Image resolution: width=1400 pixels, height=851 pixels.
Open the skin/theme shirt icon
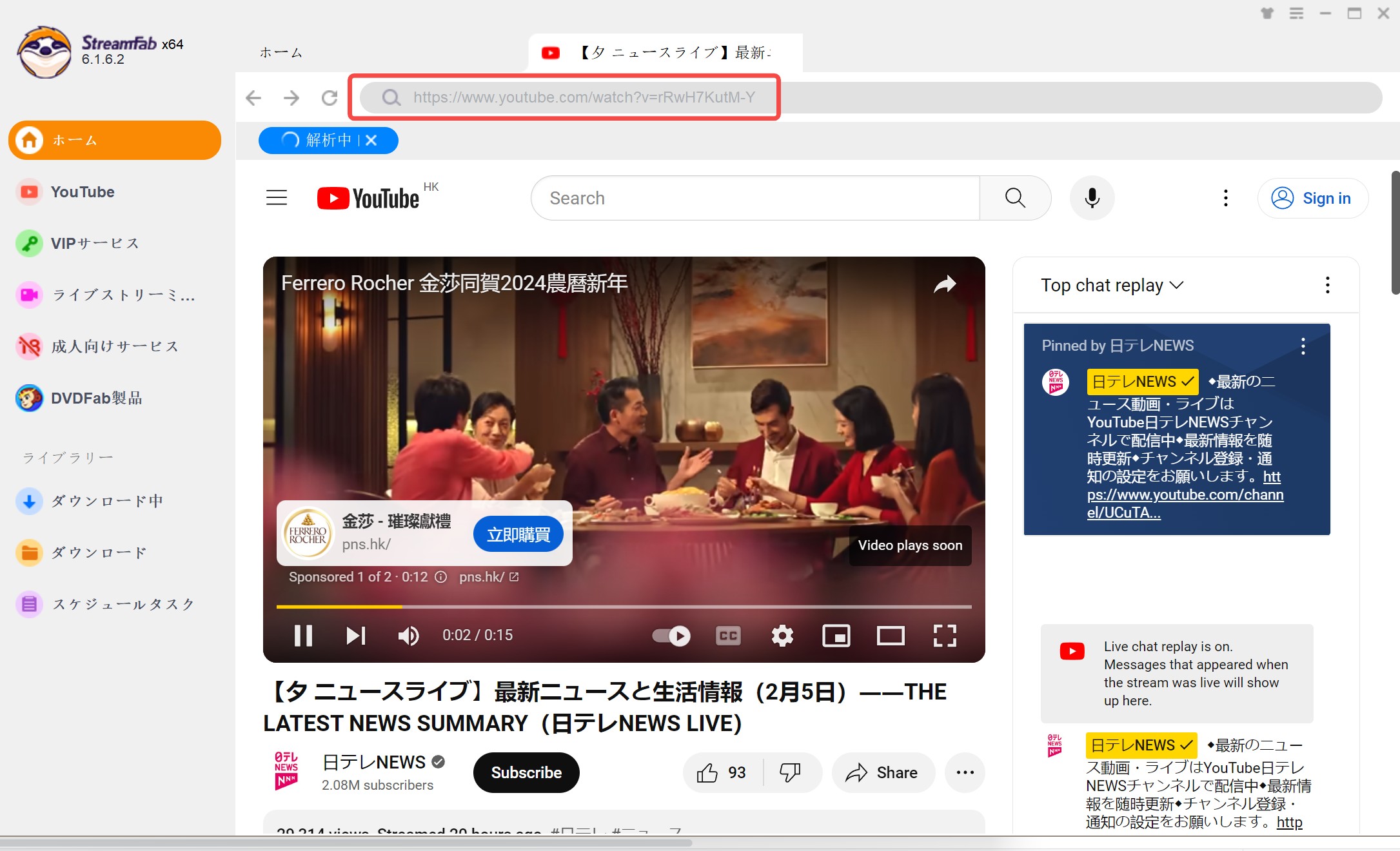coord(1267,13)
